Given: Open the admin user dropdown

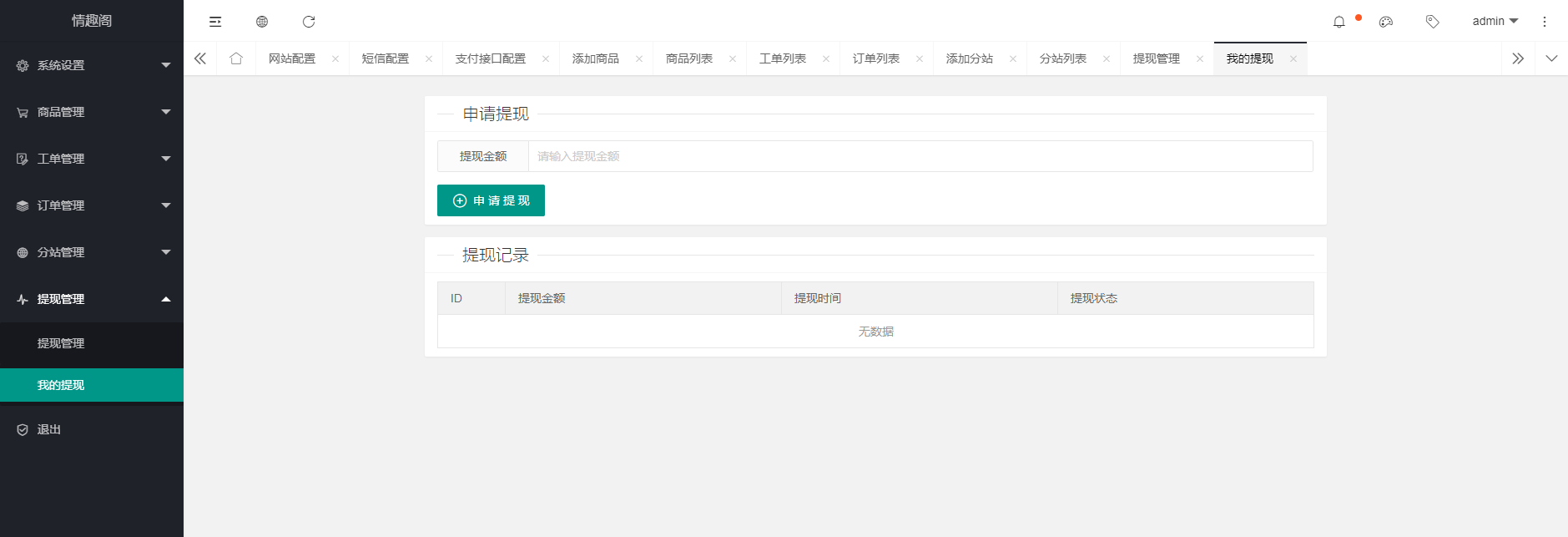Looking at the screenshot, I should tap(1495, 21).
